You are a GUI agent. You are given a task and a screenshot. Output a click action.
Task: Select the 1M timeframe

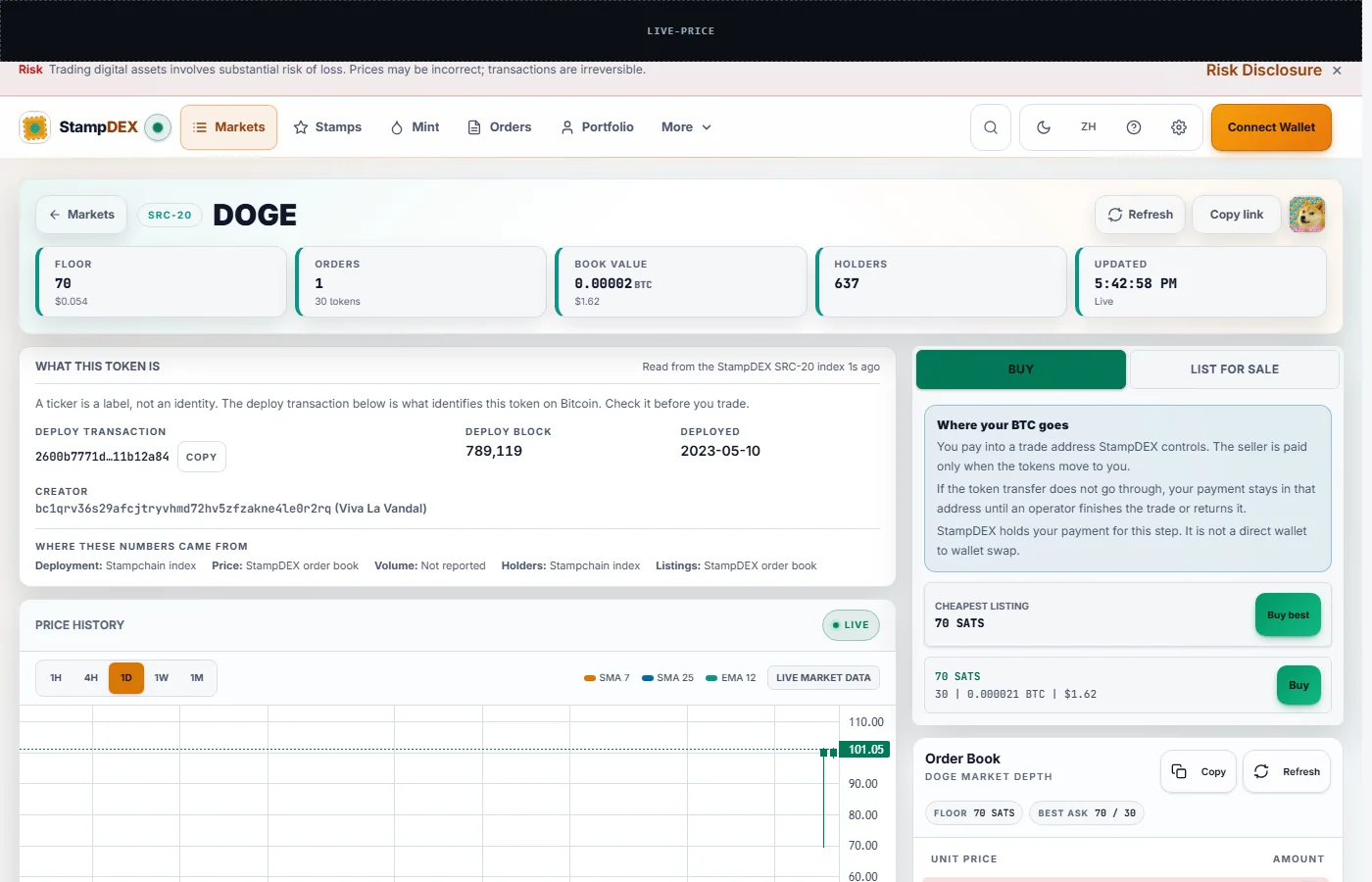(197, 678)
